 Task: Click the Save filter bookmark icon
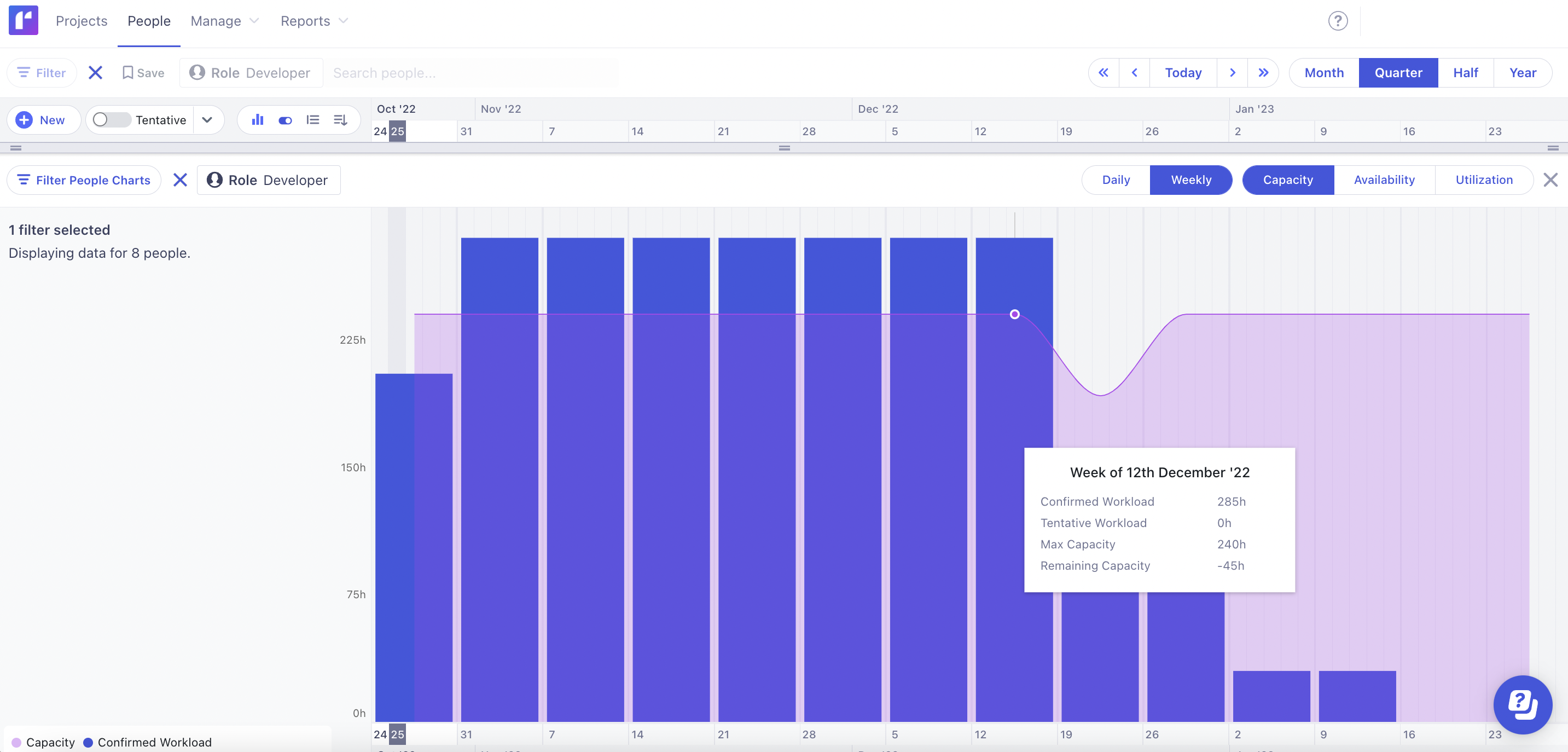(128, 72)
